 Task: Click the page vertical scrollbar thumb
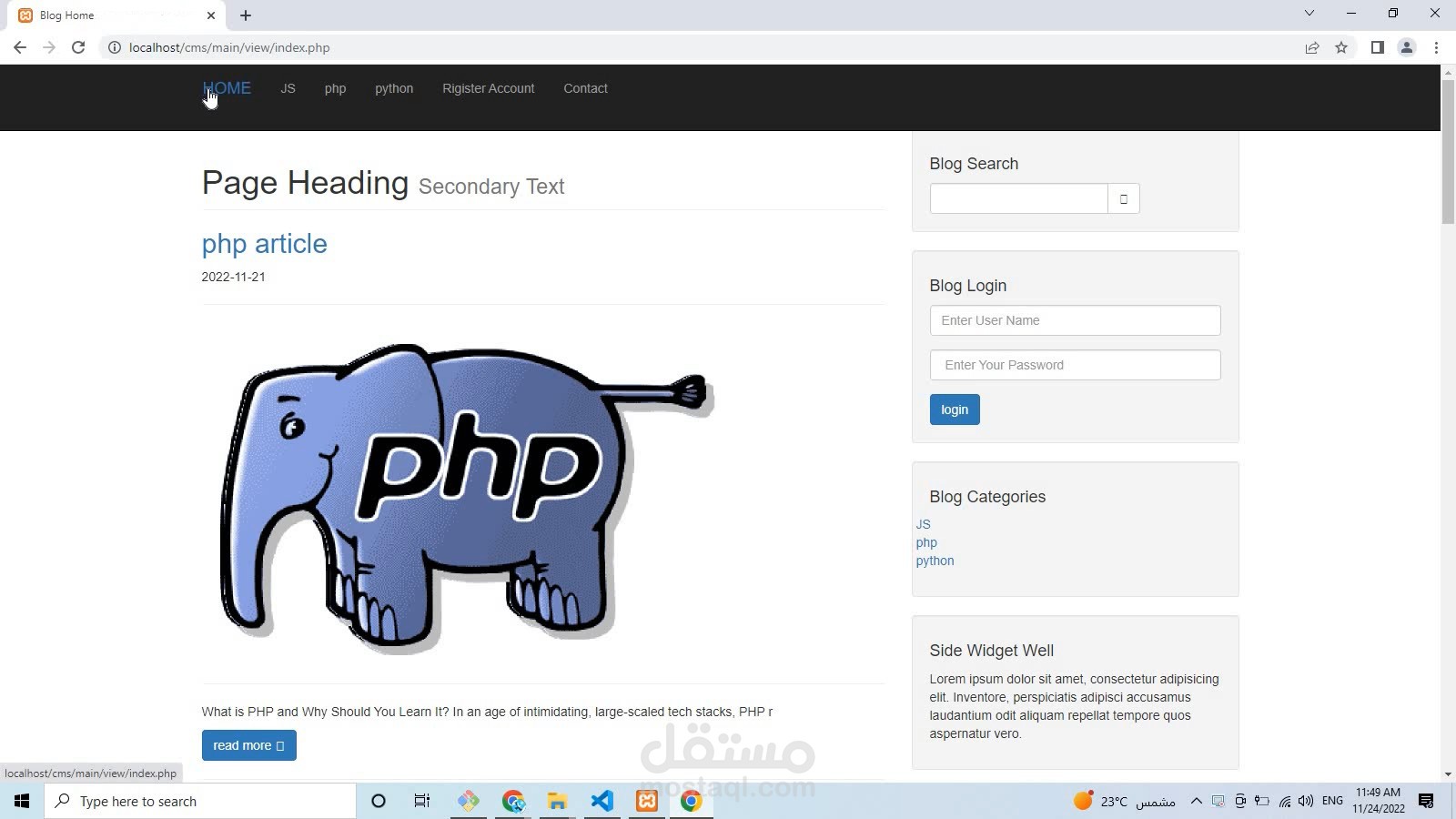click(x=1448, y=151)
